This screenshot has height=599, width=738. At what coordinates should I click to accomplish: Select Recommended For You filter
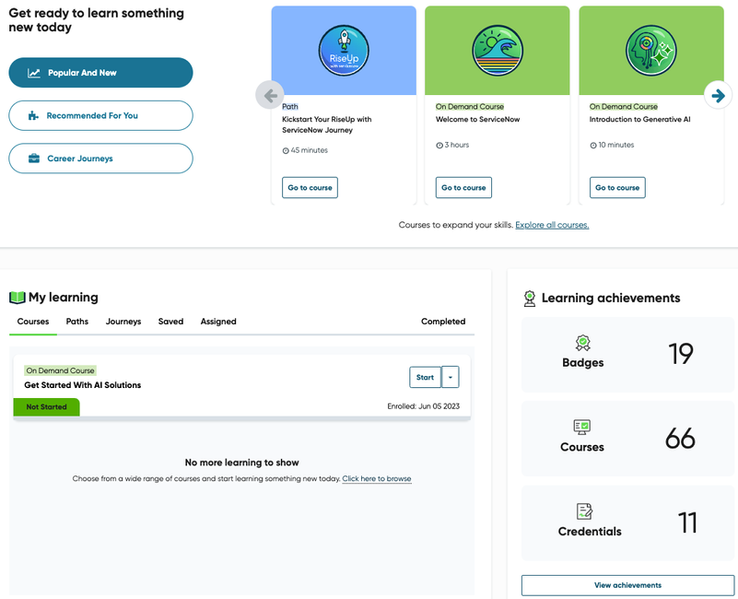[x=101, y=115]
